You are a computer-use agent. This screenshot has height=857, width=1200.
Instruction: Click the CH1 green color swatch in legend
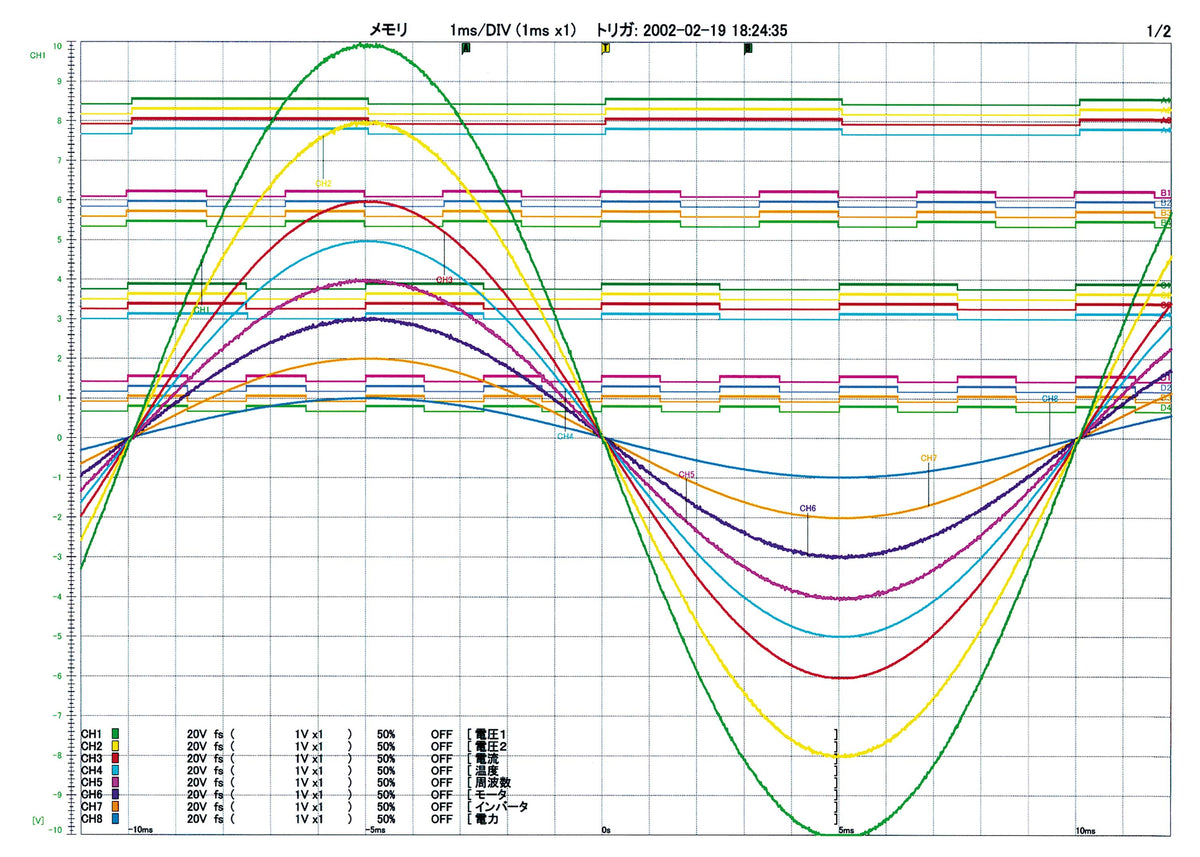[x=116, y=735]
